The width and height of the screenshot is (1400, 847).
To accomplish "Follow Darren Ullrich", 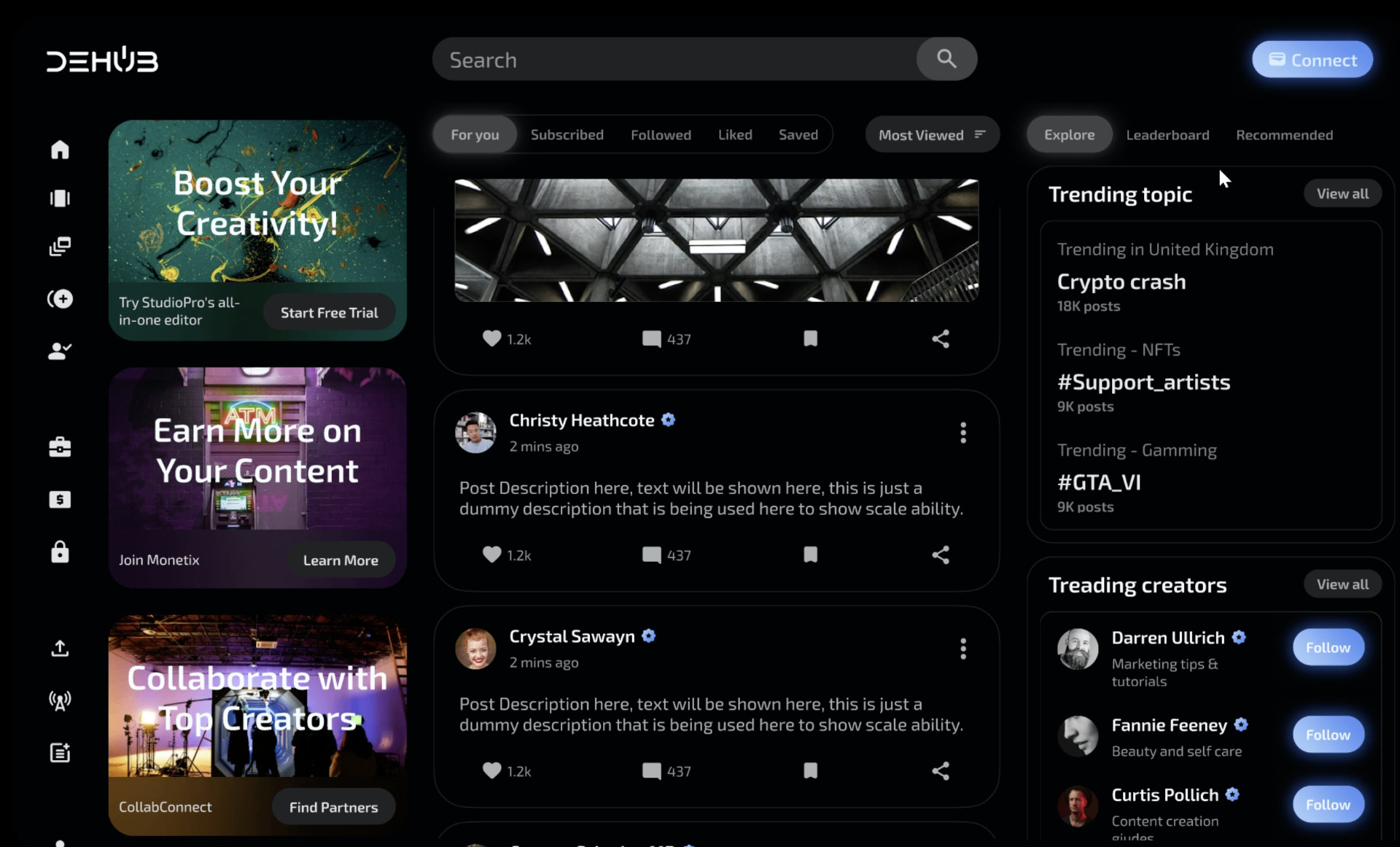I will 1328,647.
